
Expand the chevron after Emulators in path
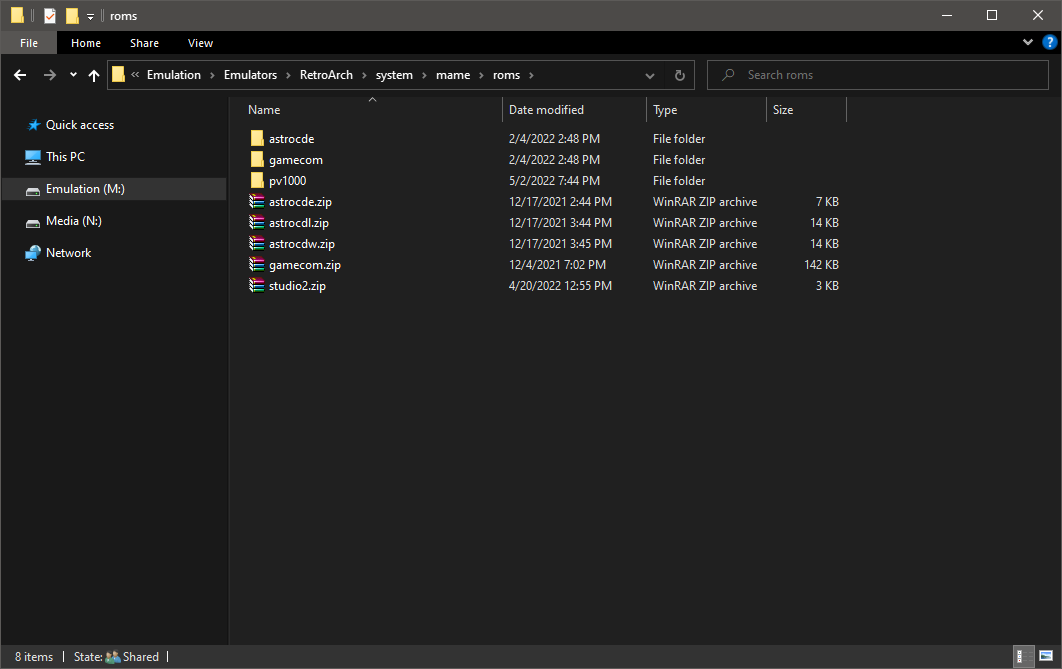pos(289,75)
